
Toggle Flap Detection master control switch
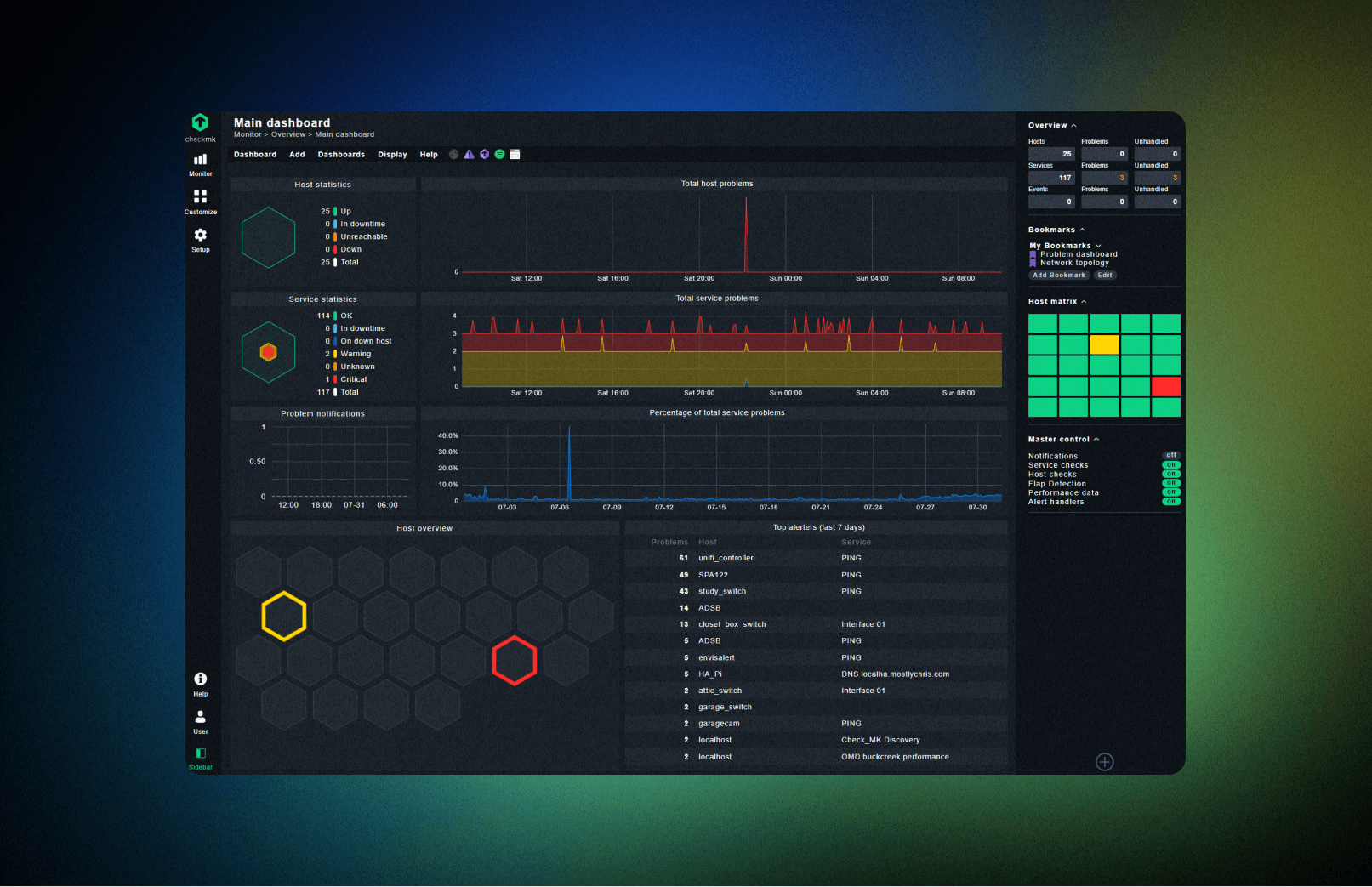tap(1171, 483)
